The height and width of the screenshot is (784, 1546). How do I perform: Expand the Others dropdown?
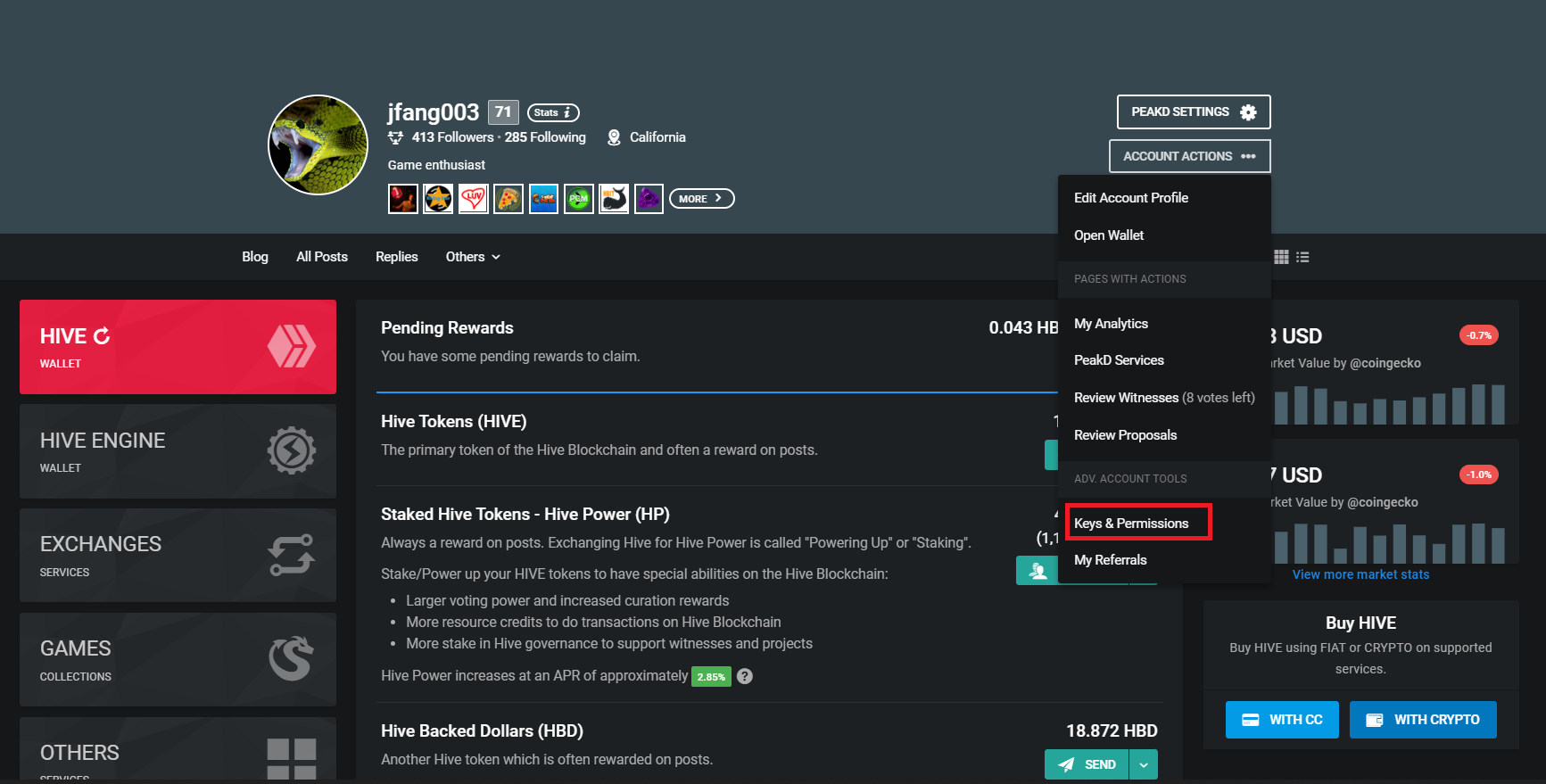[473, 257]
